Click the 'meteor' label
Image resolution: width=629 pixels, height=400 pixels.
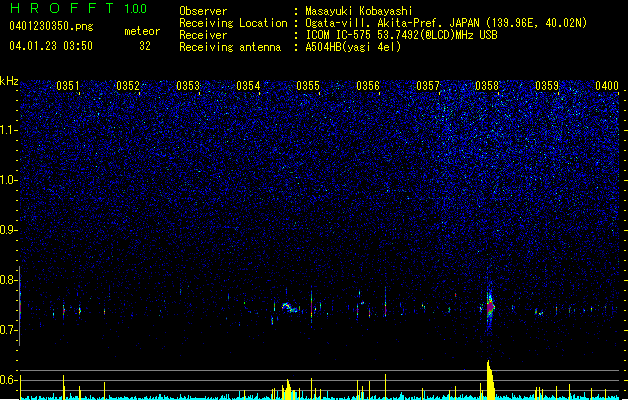pyautogui.click(x=142, y=31)
